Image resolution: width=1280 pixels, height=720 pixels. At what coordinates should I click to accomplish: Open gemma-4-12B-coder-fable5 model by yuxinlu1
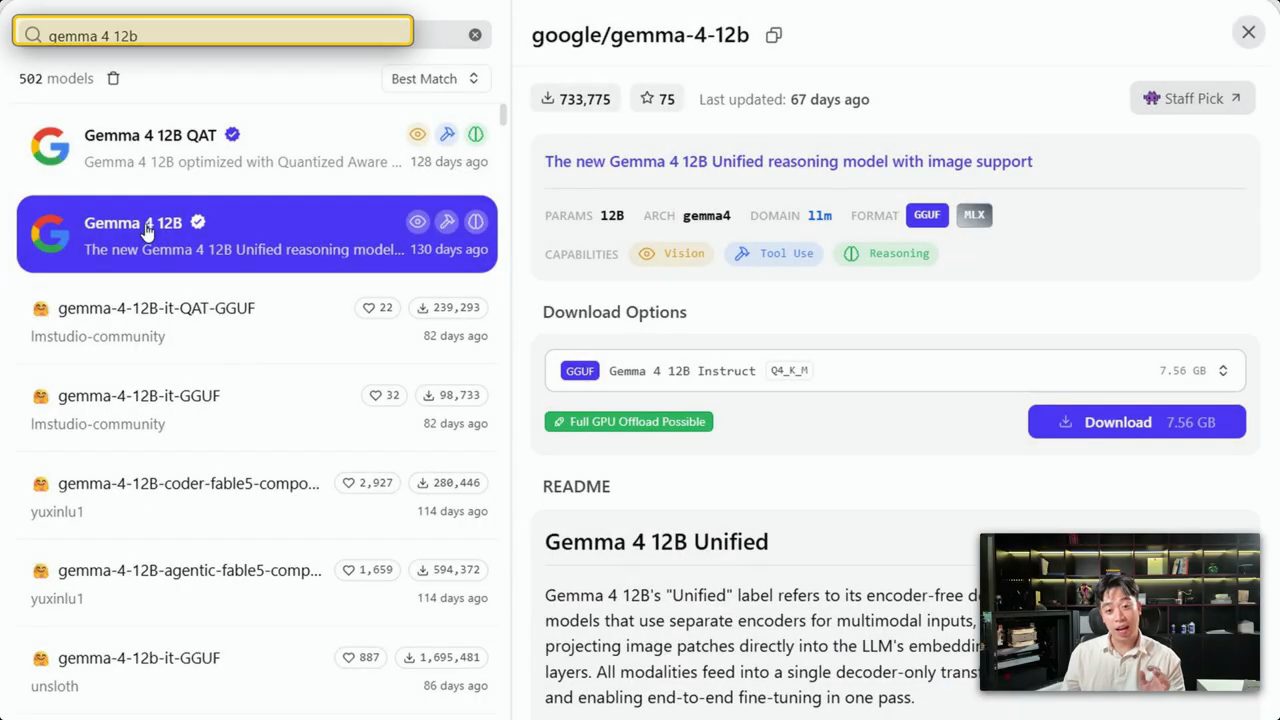click(257, 496)
